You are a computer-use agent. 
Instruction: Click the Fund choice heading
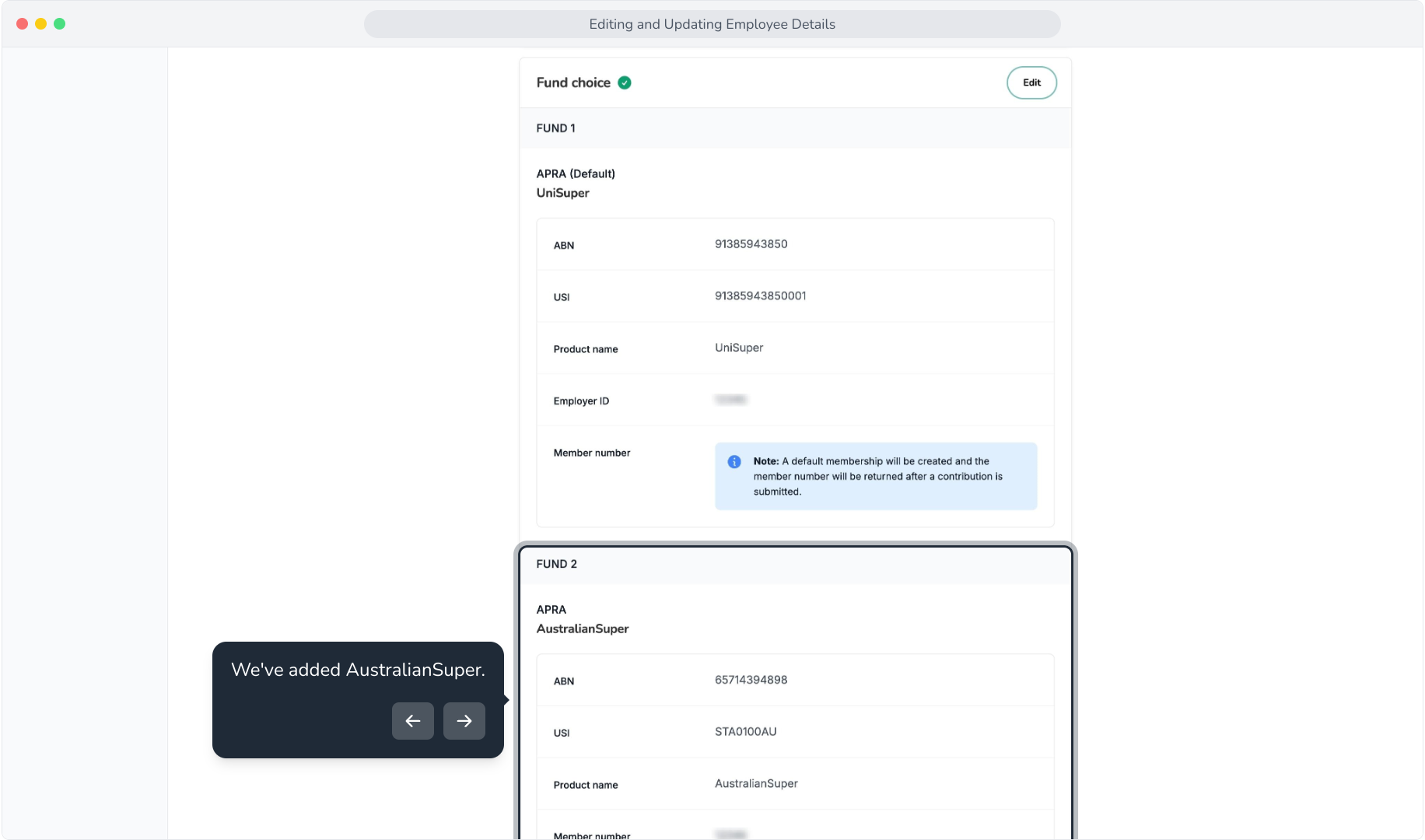click(573, 82)
